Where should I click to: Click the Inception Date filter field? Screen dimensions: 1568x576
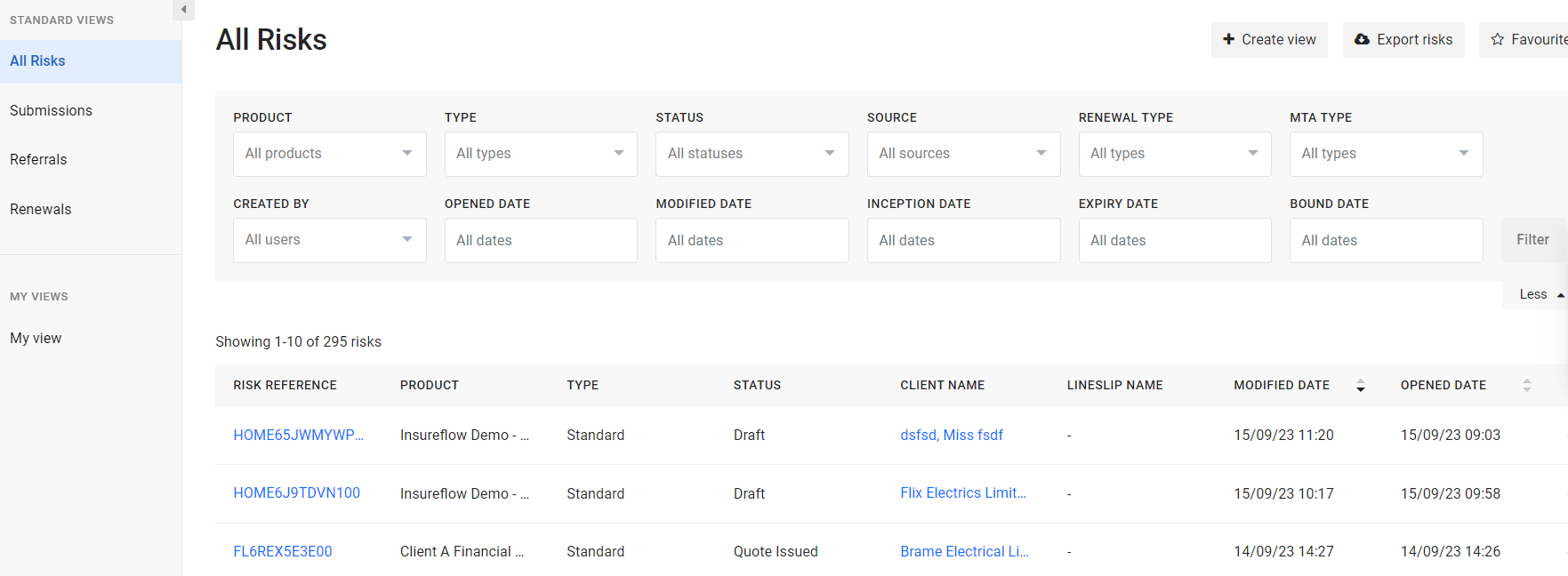pyautogui.click(x=963, y=240)
